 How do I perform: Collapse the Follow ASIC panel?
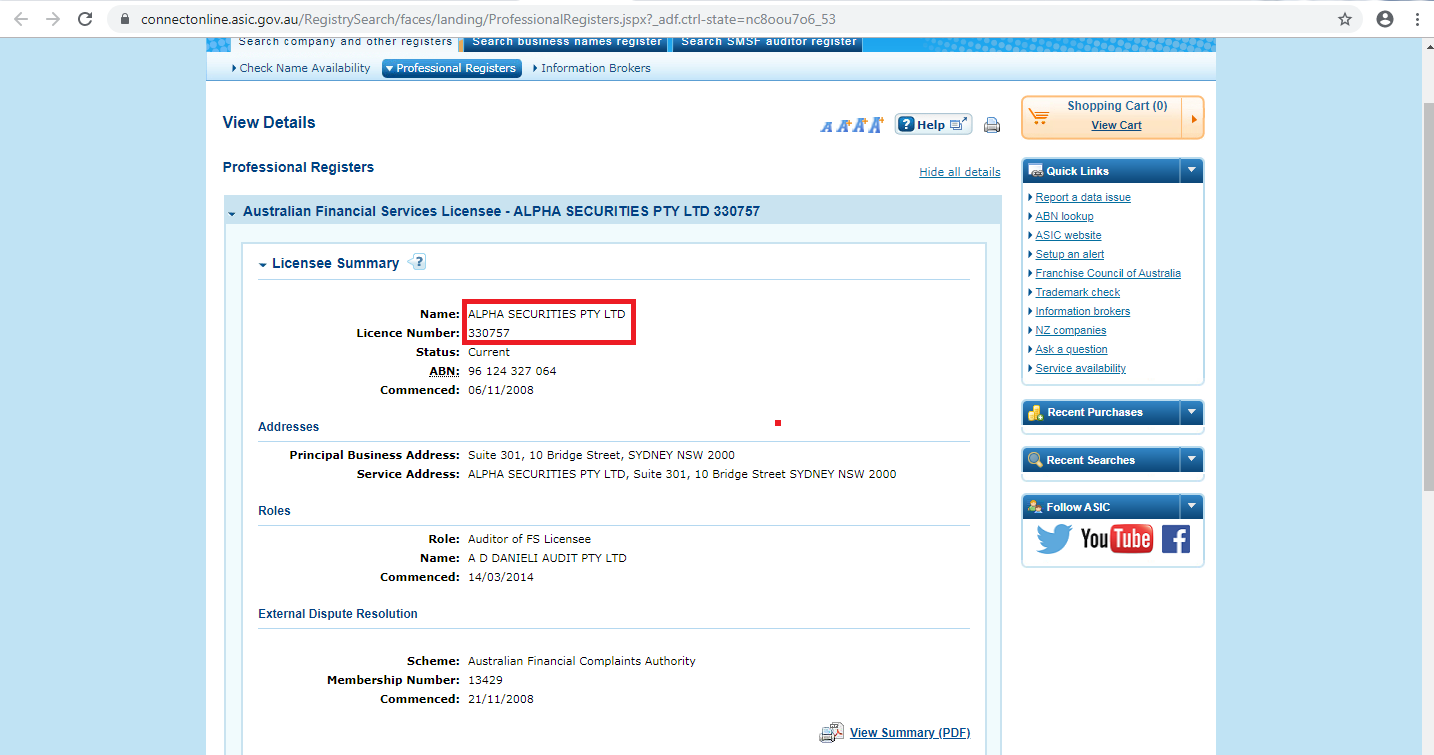point(1191,507)
